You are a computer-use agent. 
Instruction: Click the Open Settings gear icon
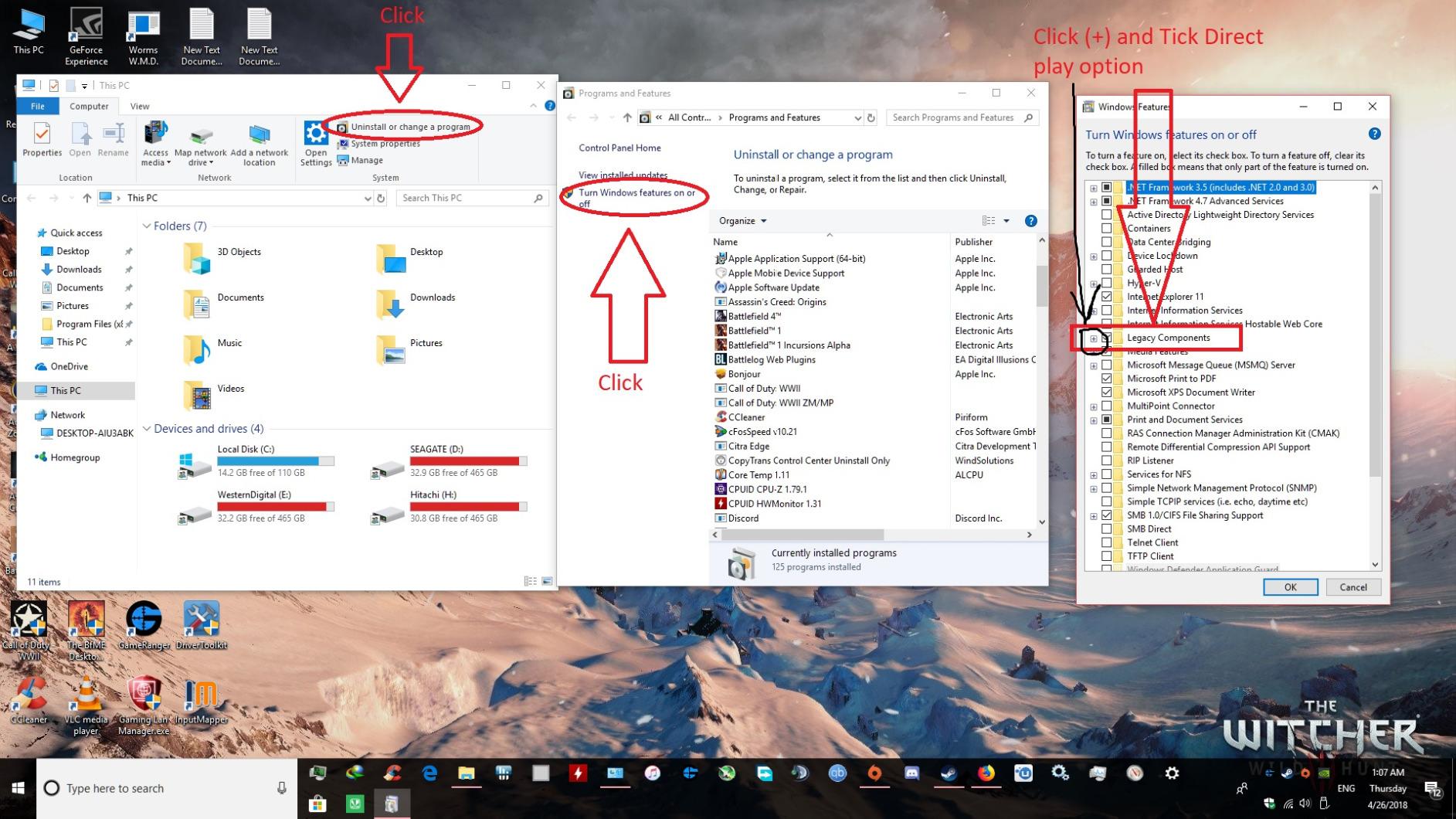pos(316,142)
